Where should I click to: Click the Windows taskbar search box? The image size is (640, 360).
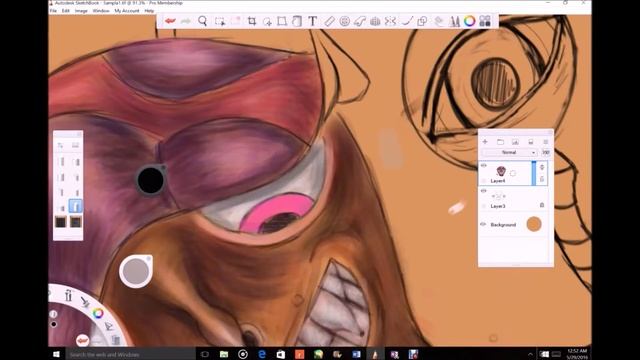click(x=130, y=355)
